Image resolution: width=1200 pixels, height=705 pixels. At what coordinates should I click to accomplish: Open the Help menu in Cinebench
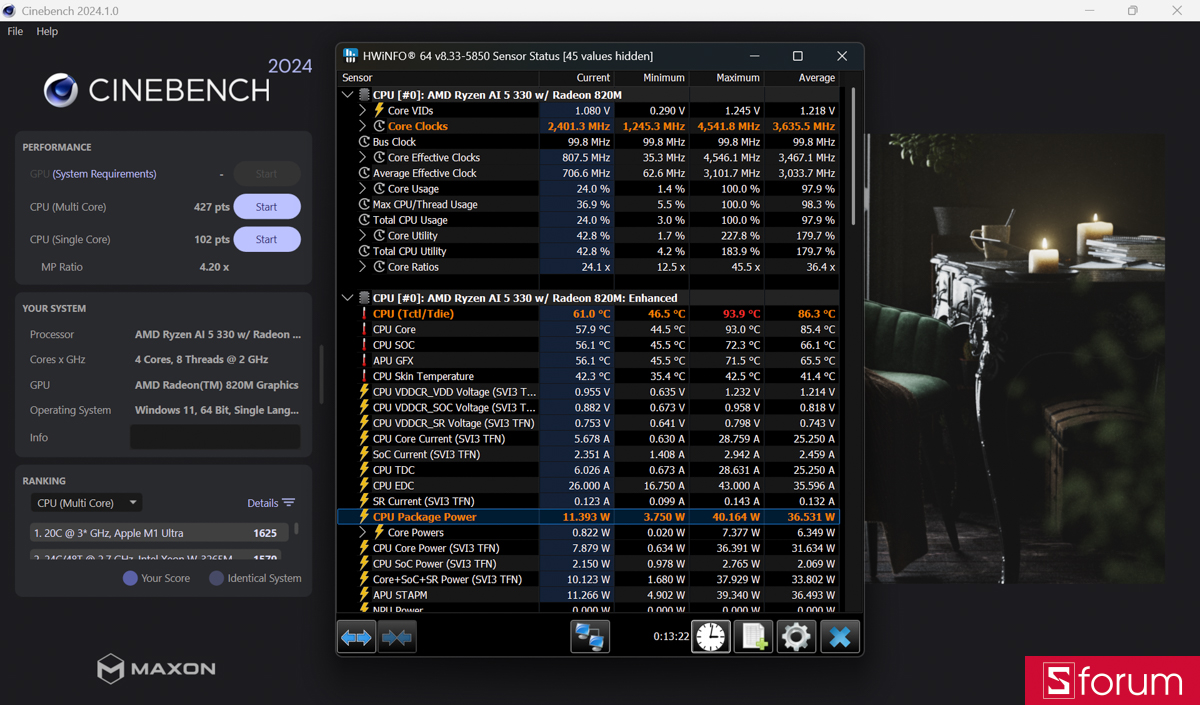(46, 31)
